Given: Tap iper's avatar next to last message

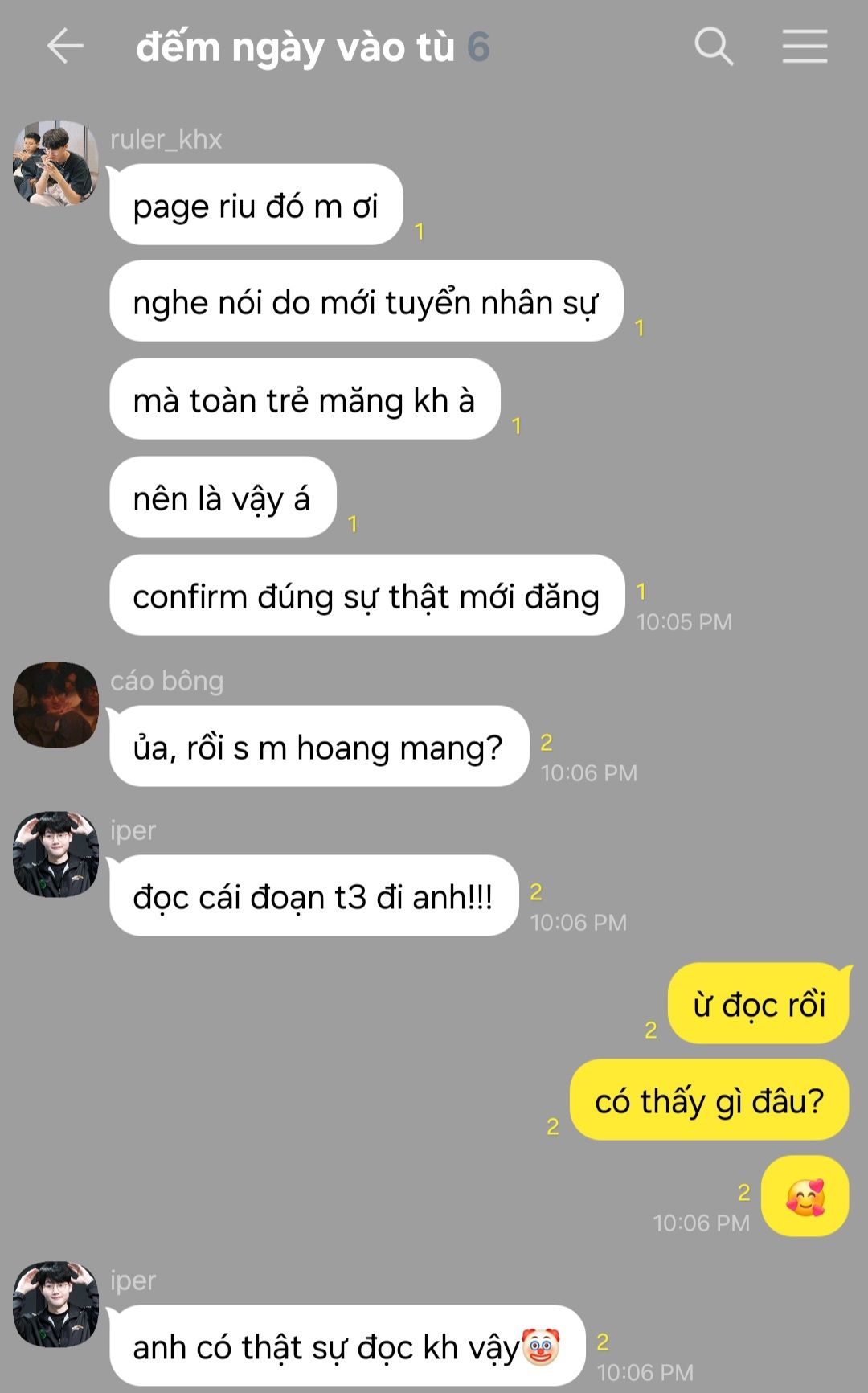Looking at the screenshot, I should point(55,1305).
